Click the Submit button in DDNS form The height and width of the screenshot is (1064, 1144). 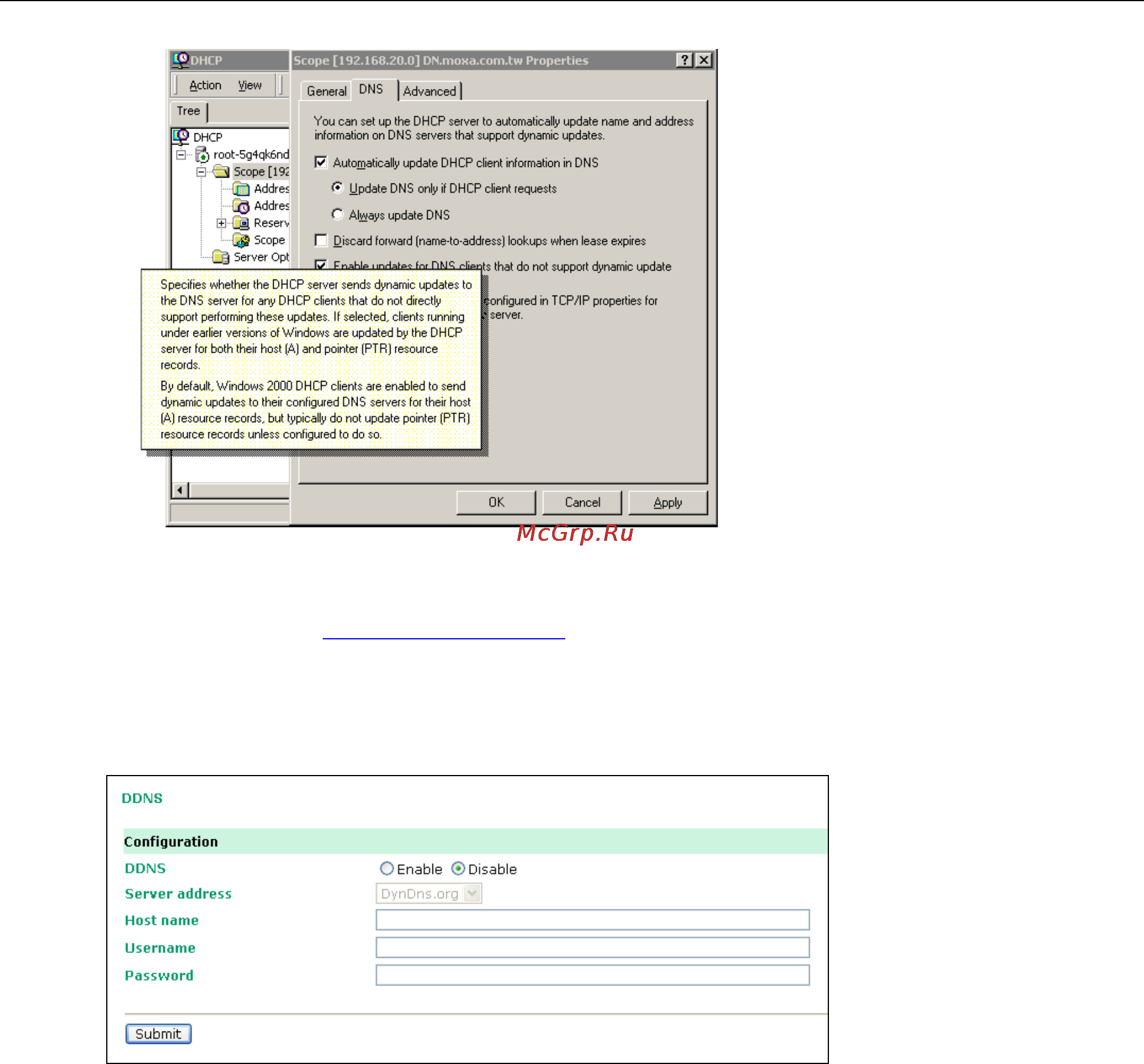pyautogui.click(x=158, y=1034)
